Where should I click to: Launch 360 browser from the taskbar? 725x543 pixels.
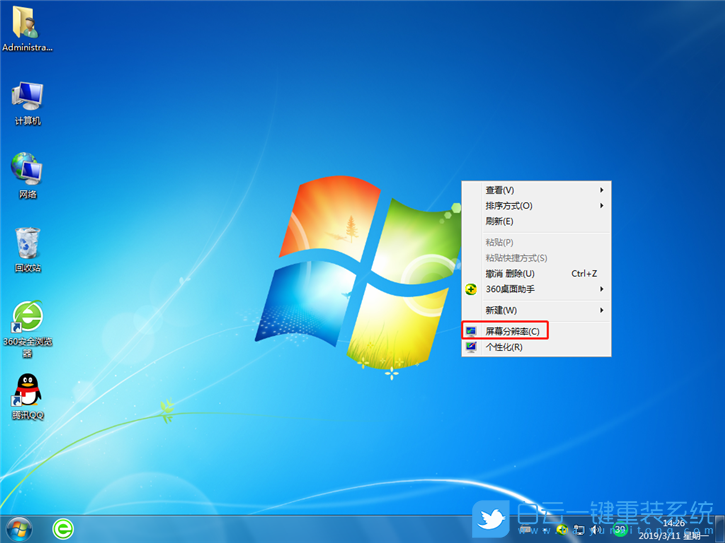click(x=63, y=527)
